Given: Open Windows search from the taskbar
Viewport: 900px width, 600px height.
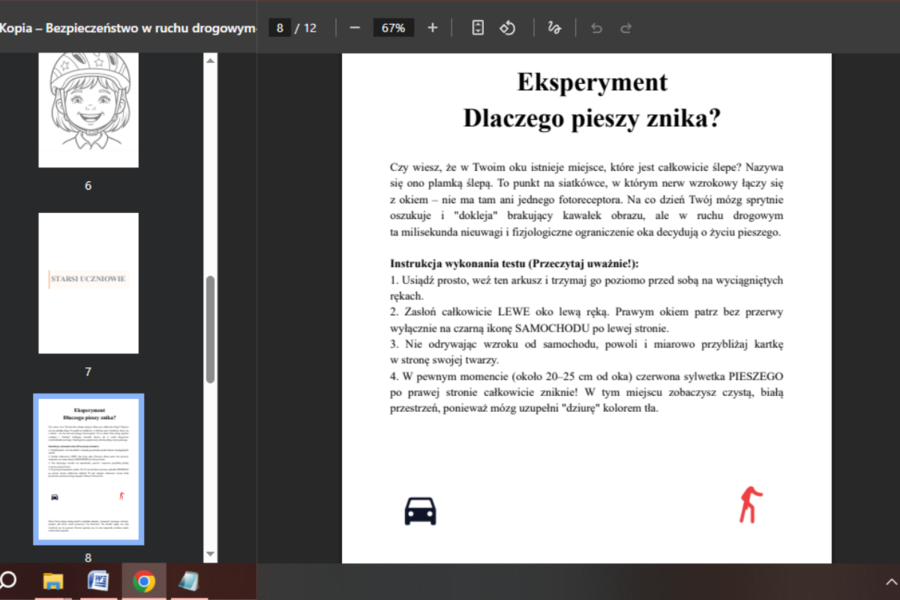Looking at the screenshot, I should (7, 581).
